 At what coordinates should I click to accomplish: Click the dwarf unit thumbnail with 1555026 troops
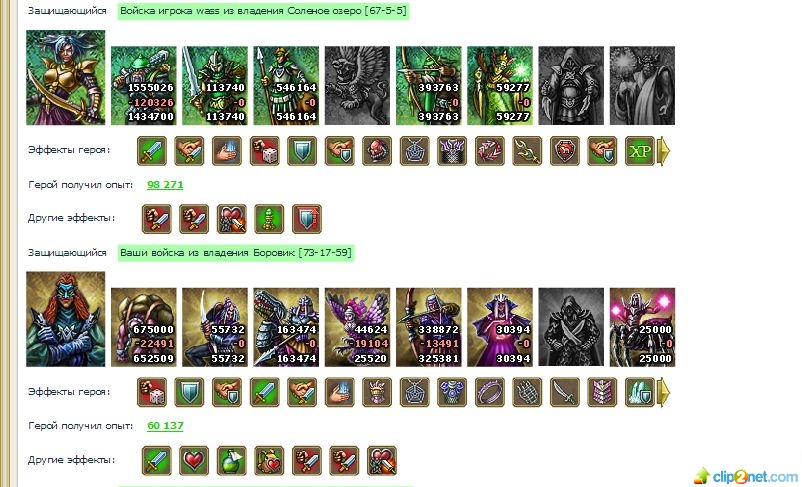click(x=144, y=85)
